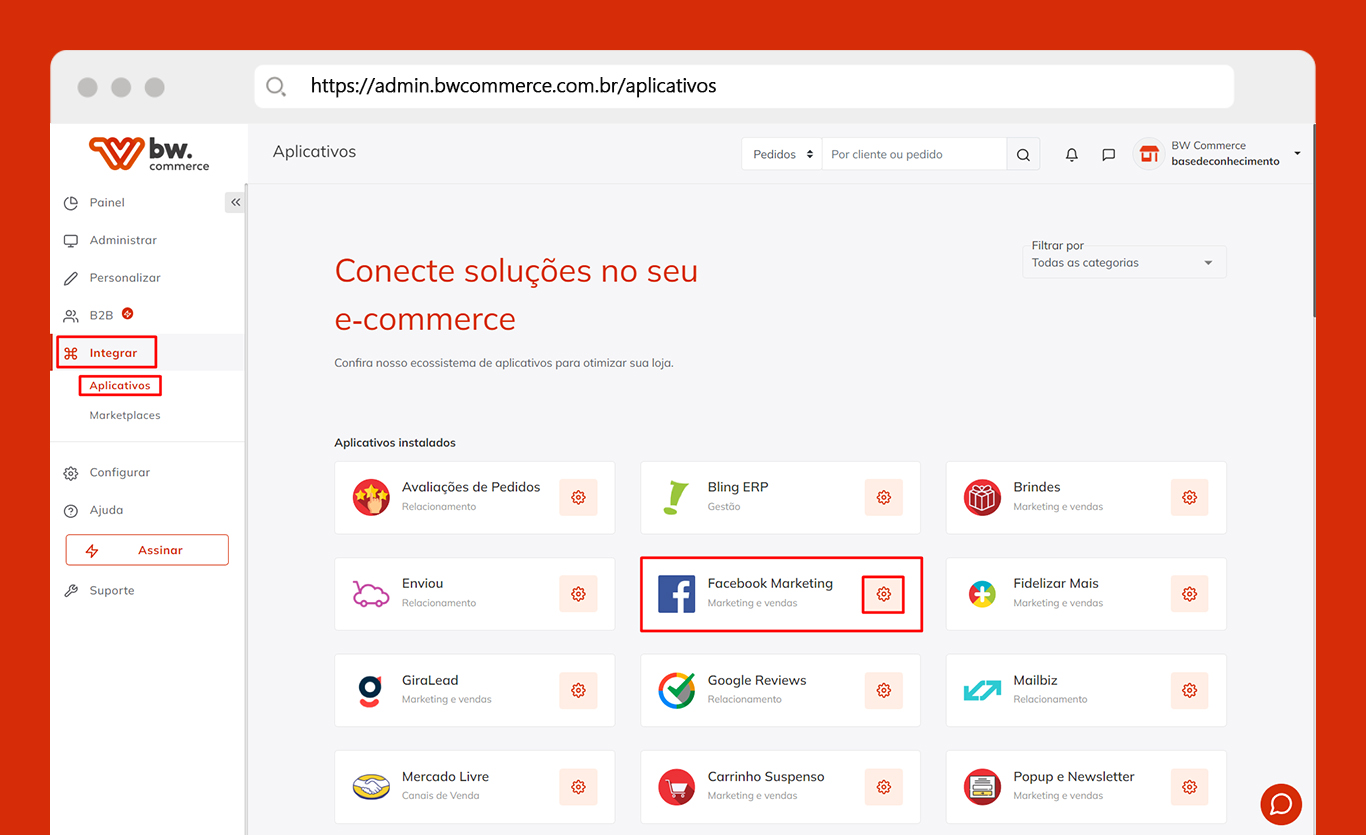The width and height of the screenshot is (1366, 835).
Task: Open settings gear for Mailbiz app
Action: (x=1189, y=690)
